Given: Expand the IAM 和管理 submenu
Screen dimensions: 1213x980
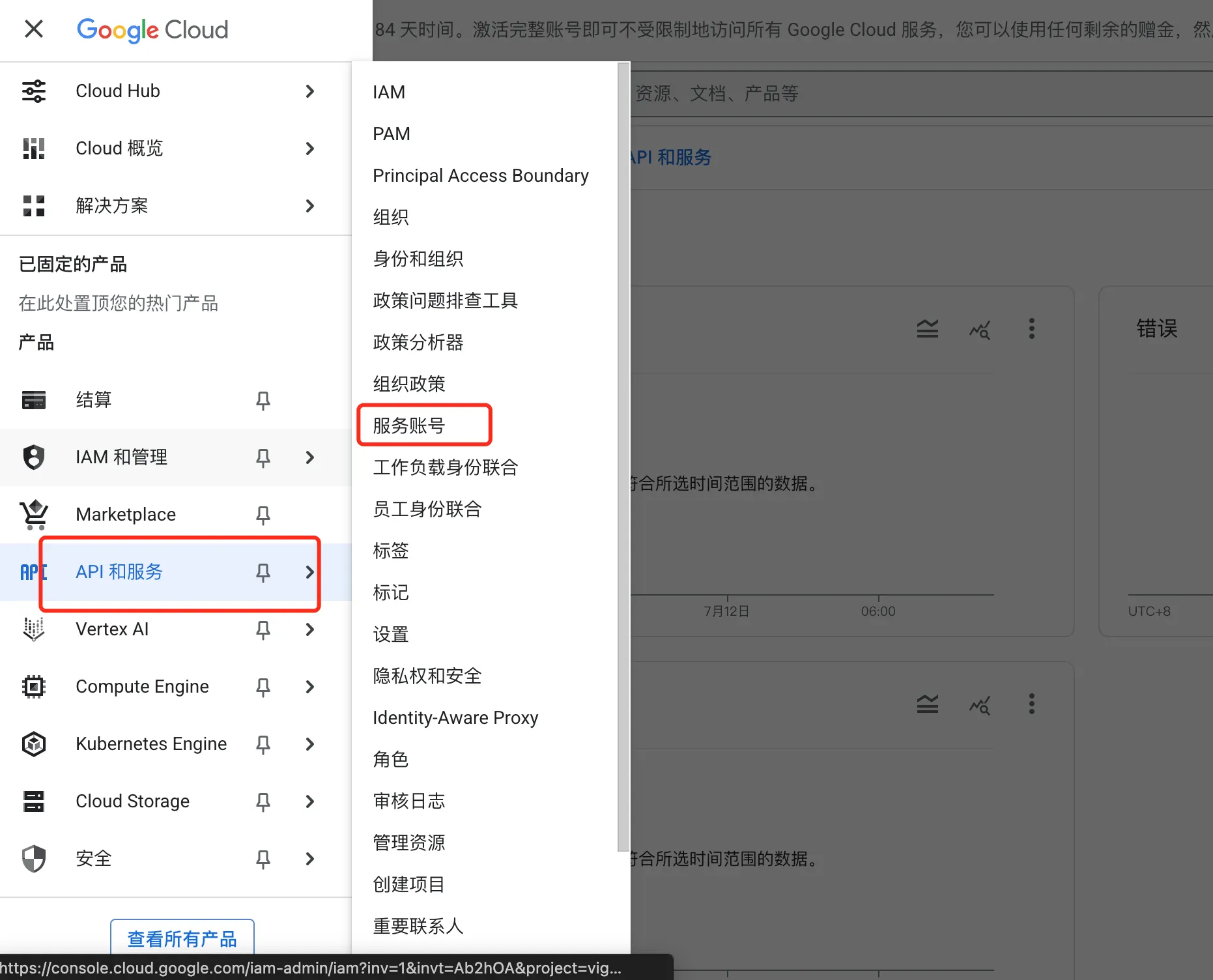Looking at the screenshot, I should tap(309, 457).
